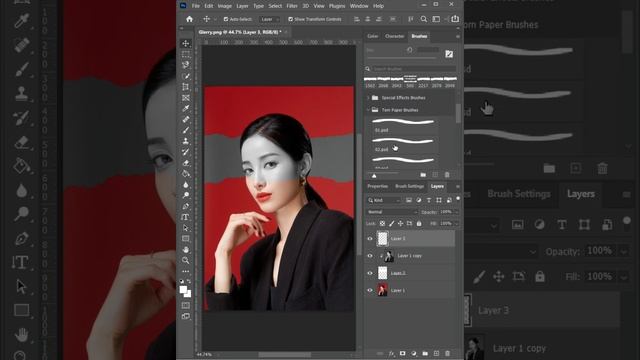
Task: Open the Layers panel flyout menu
Action: point(458,187)
